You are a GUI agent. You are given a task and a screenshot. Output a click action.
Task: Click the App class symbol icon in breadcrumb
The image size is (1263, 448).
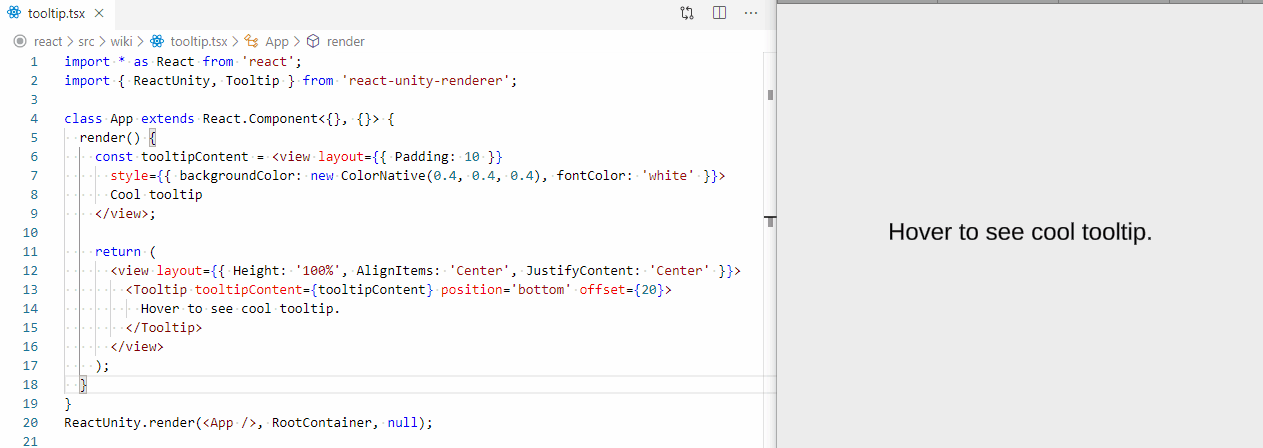(x=251, y=42)
